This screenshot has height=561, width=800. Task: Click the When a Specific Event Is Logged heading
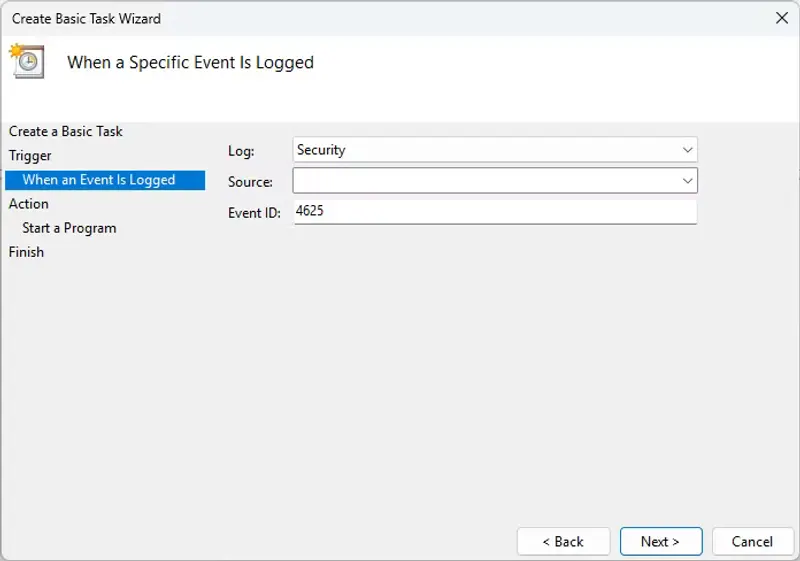click(x=190, y=62)
